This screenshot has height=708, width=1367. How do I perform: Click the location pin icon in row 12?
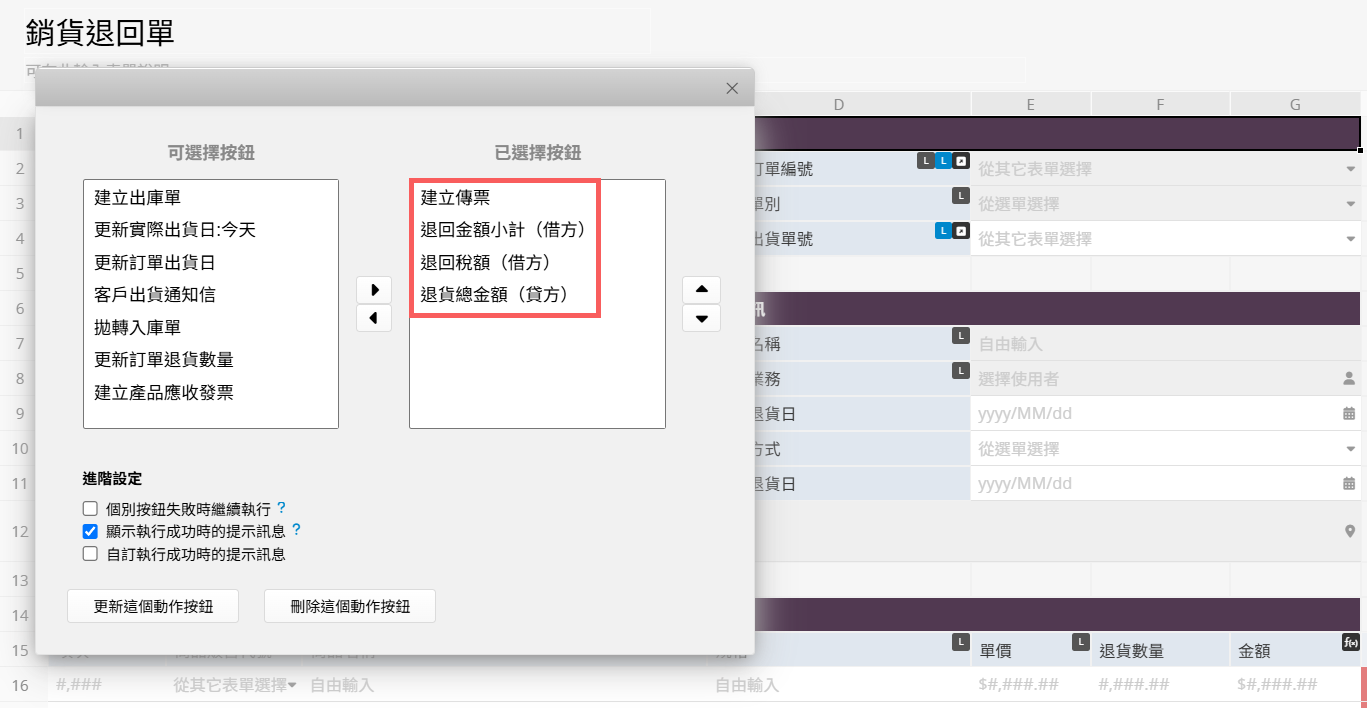click(1349, 531)
